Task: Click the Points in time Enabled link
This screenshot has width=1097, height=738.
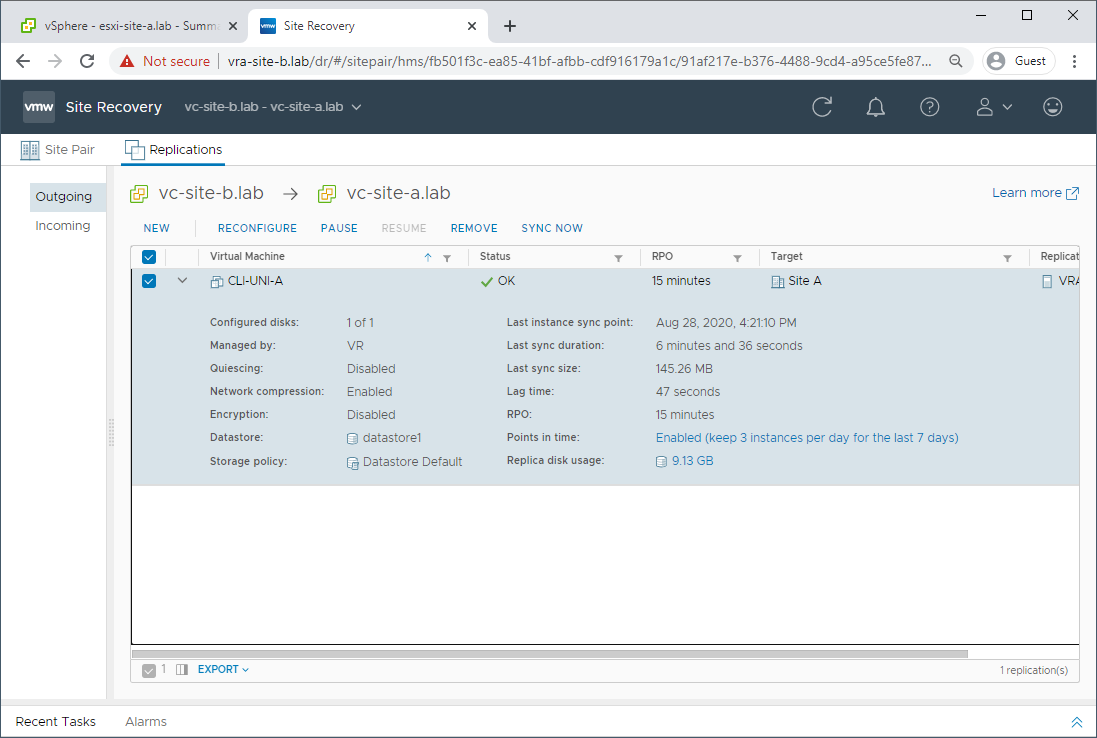Action: pyautogui.click(x=807, y=438)
